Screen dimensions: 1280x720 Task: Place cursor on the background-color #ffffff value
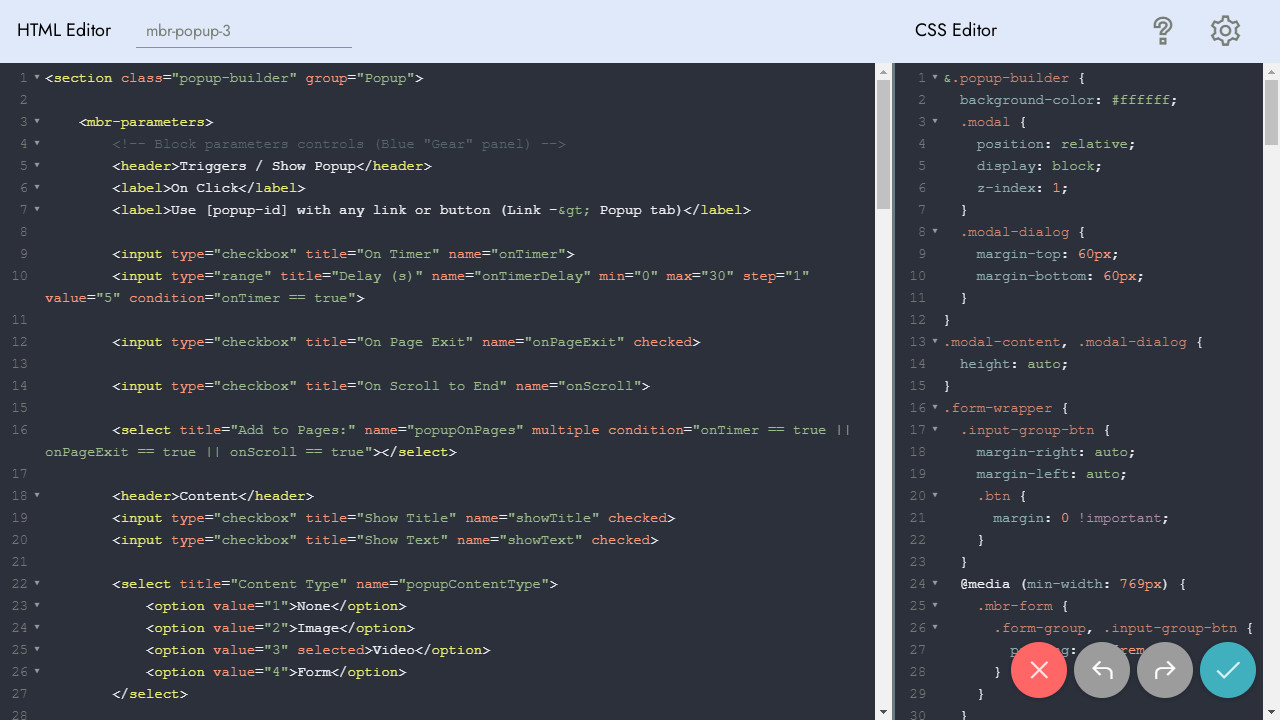pos(1143,100)
